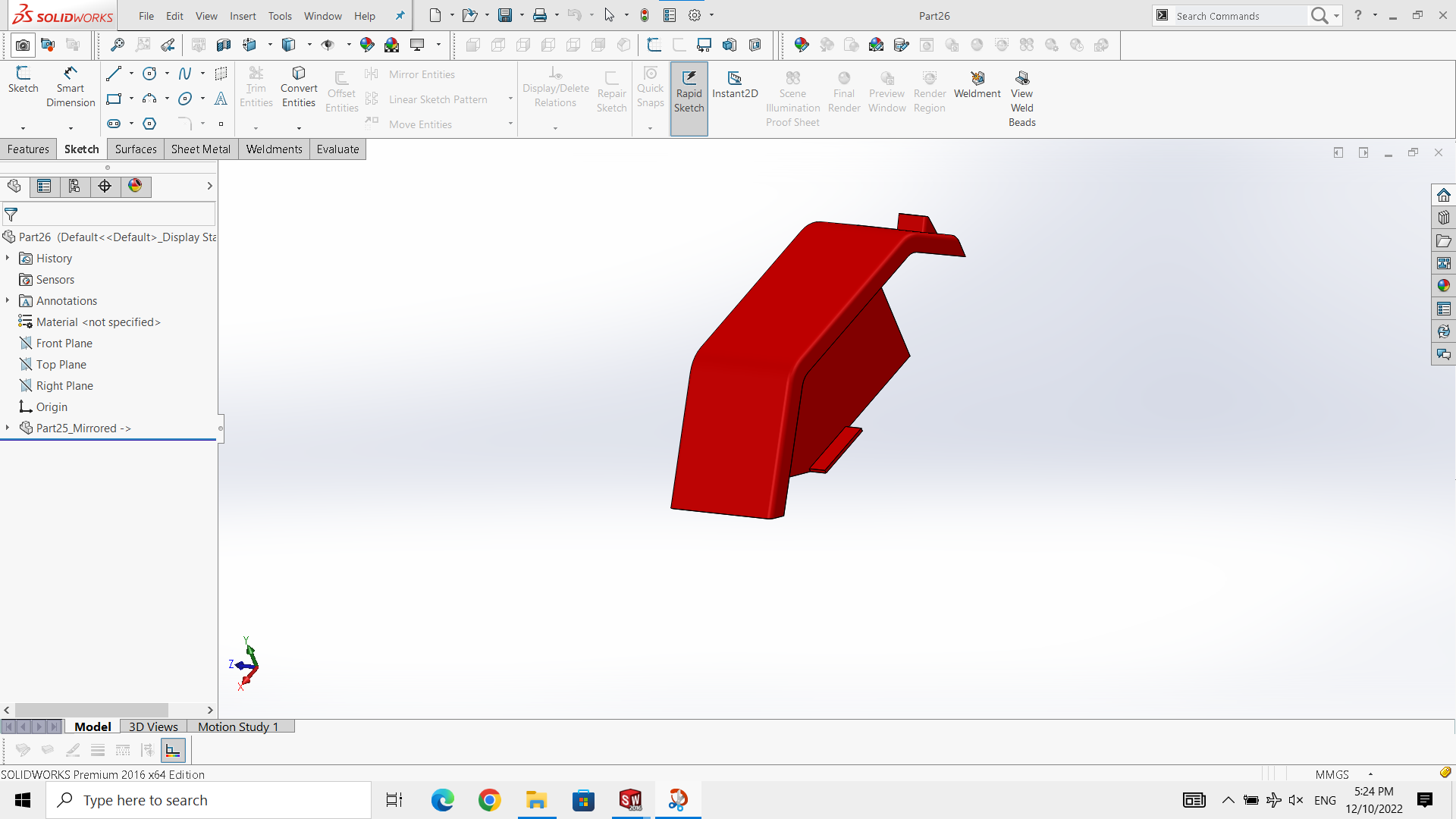Select the Text sketch tool
Image resolution: width=1456 pixels, height=819 pixels.
(221, 99)
